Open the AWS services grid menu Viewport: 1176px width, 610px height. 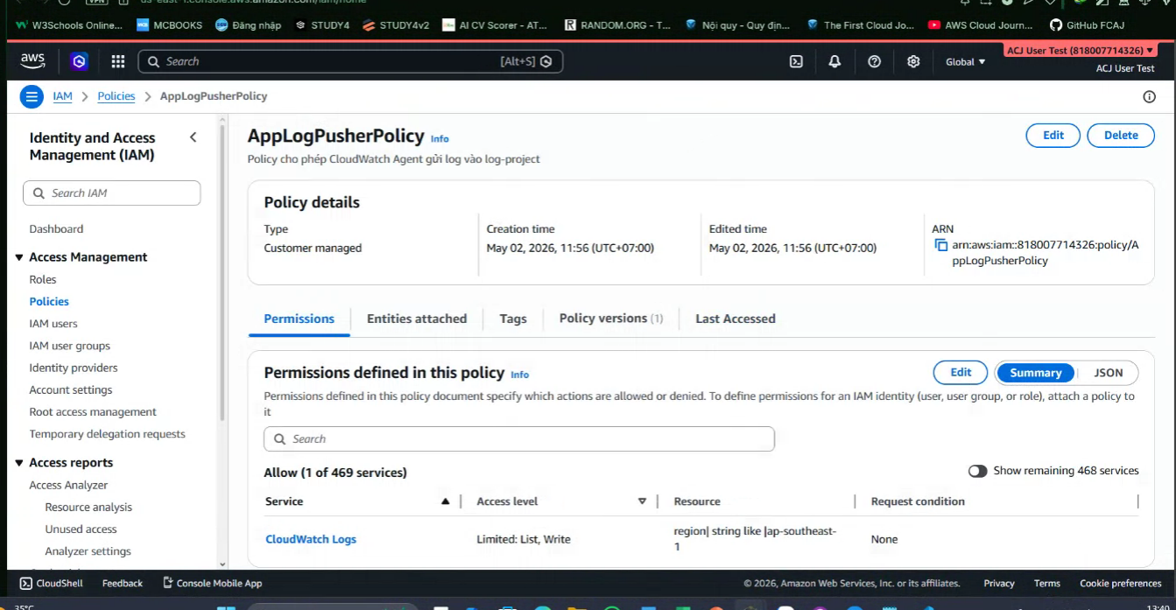118,62
